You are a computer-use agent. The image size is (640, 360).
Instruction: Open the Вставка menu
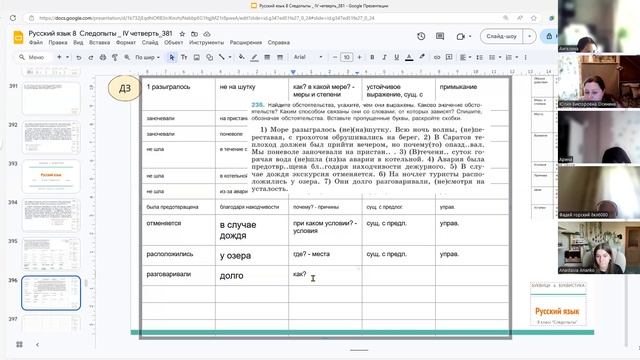coord(99,42)
